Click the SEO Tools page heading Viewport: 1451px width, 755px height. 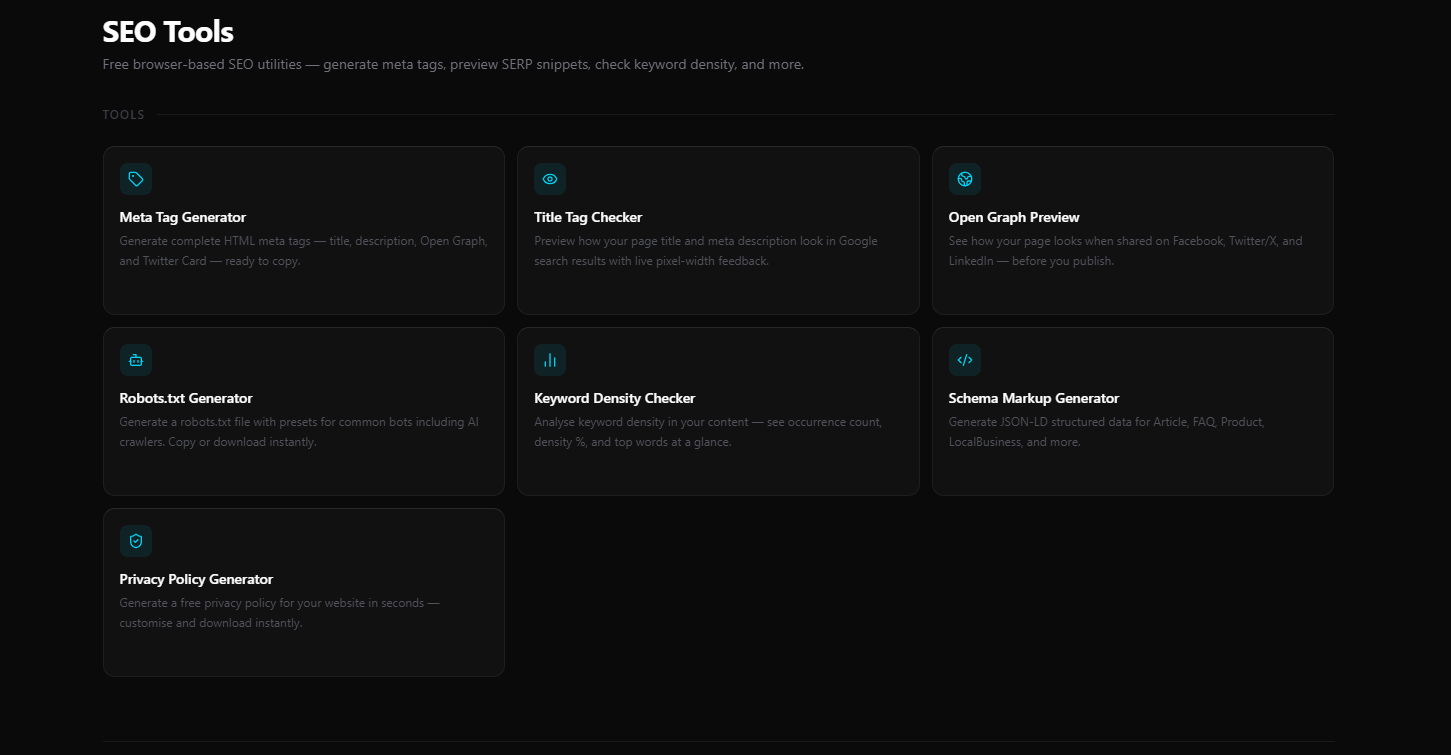pyautogui.click(x=168, y=32)
